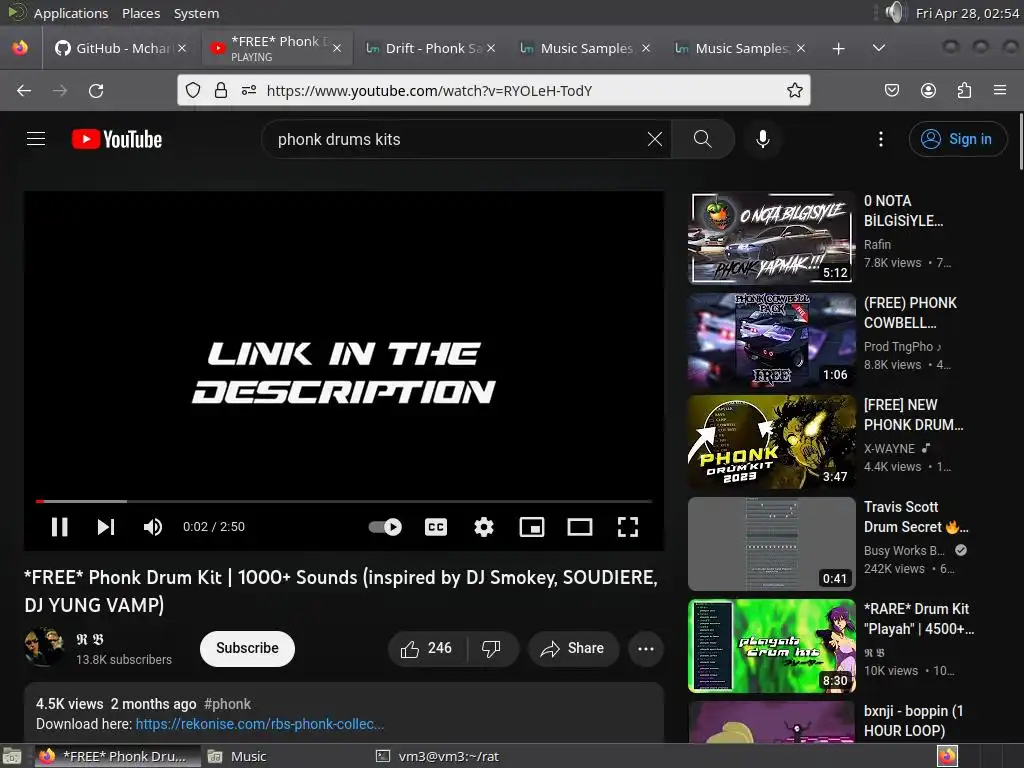Open the rekonise.com download link

click(259, 724)
